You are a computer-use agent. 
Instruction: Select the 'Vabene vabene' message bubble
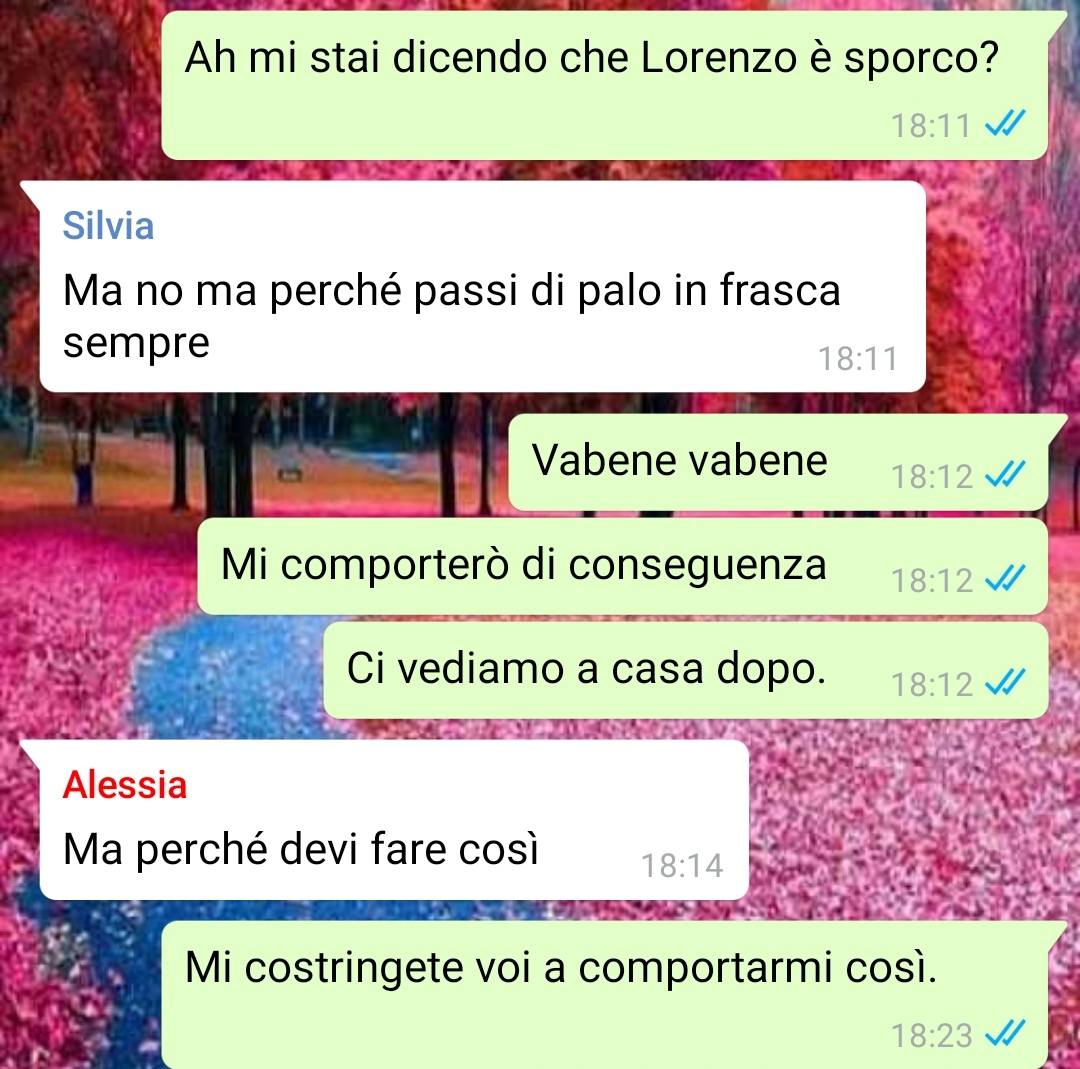(778, 462)
